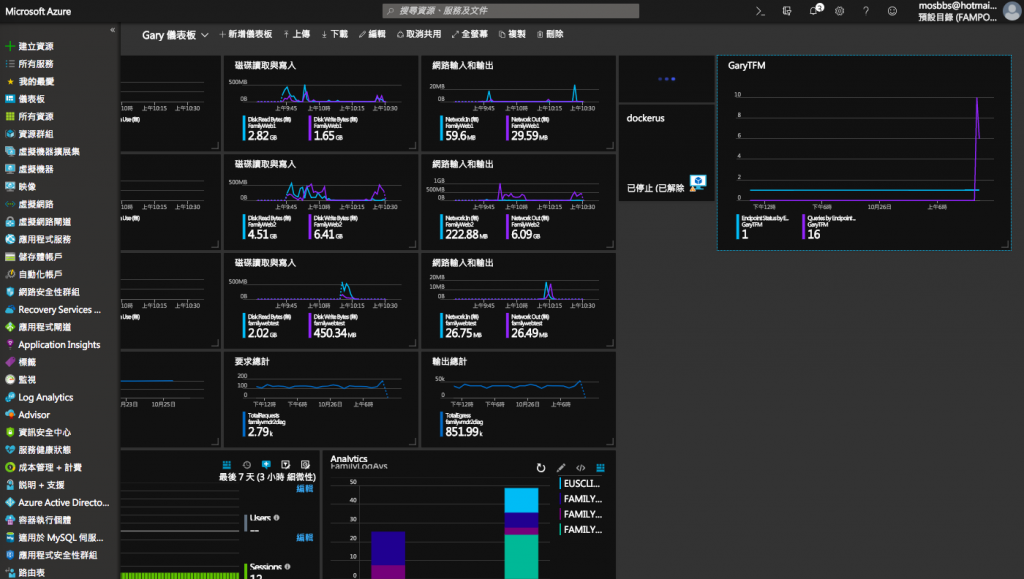The height and width of the screenshot is (579, 1024).
Task: Edit the Analytics tile with pencil icon
Action: pos(561,468)
